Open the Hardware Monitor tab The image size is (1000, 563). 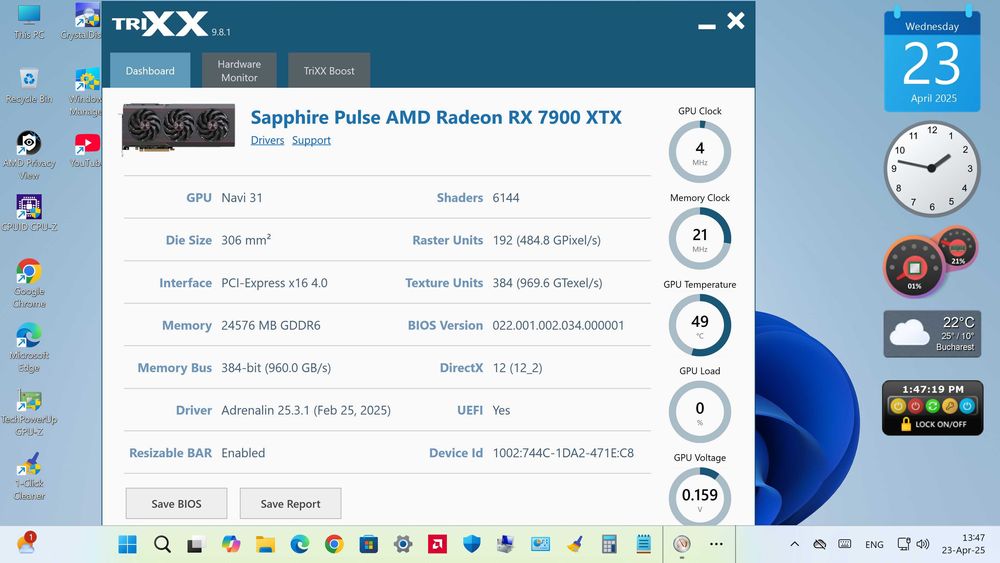point(239,70)
